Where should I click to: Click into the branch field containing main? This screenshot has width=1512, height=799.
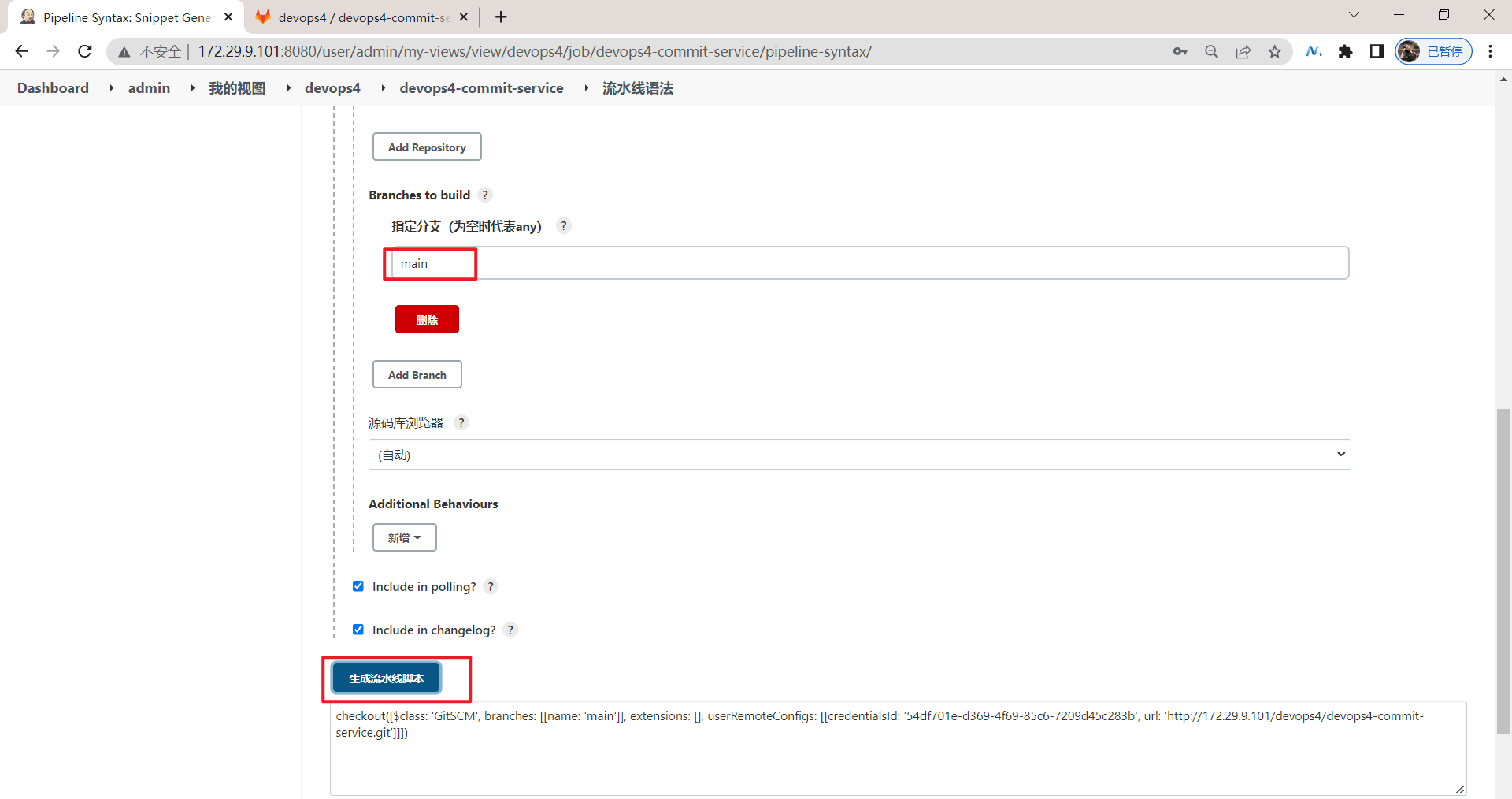pos(869,263)
